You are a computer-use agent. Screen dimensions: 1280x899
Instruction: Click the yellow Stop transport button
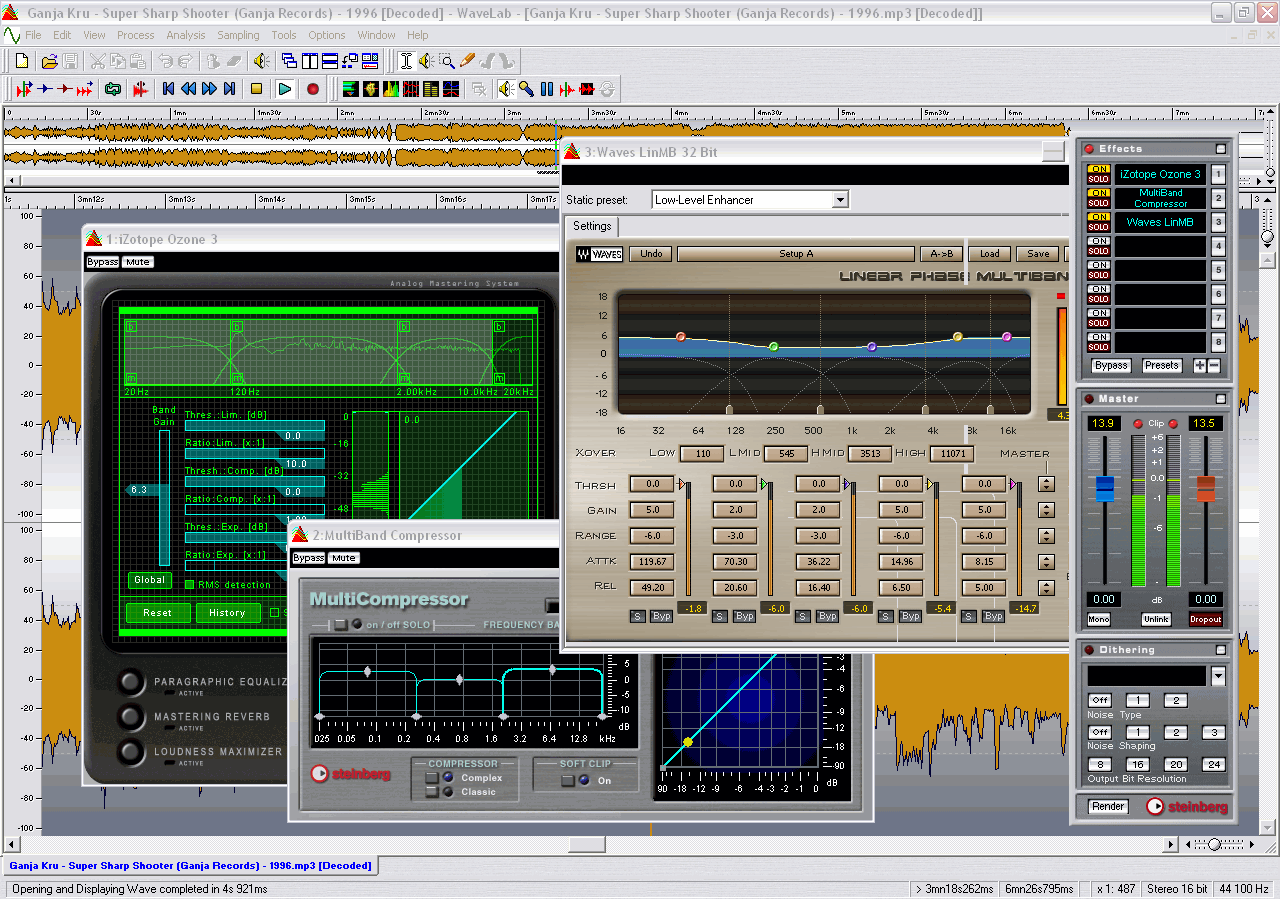pyautogui.click(x=256, y=89)
